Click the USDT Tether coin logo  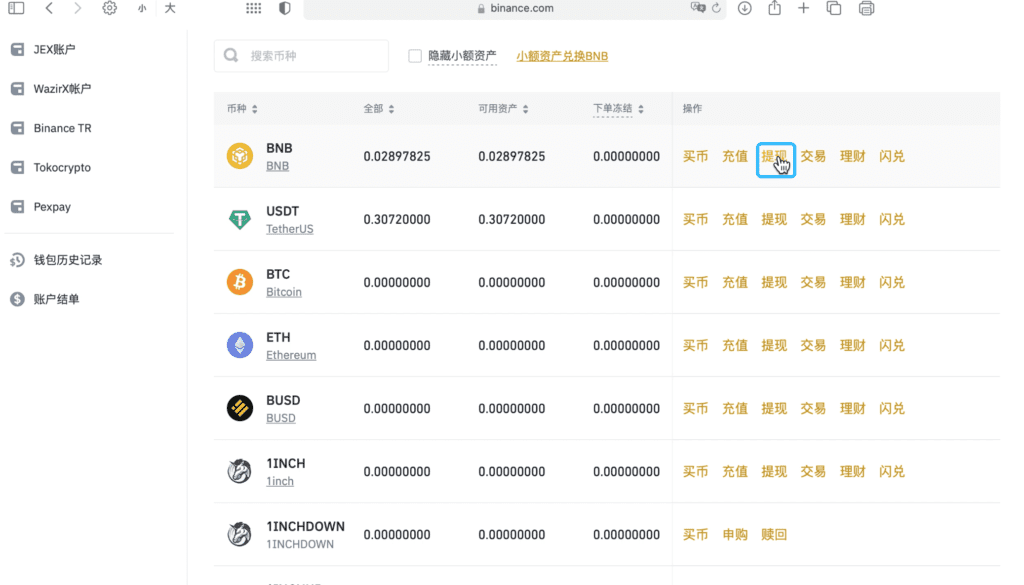pos(240,219)
